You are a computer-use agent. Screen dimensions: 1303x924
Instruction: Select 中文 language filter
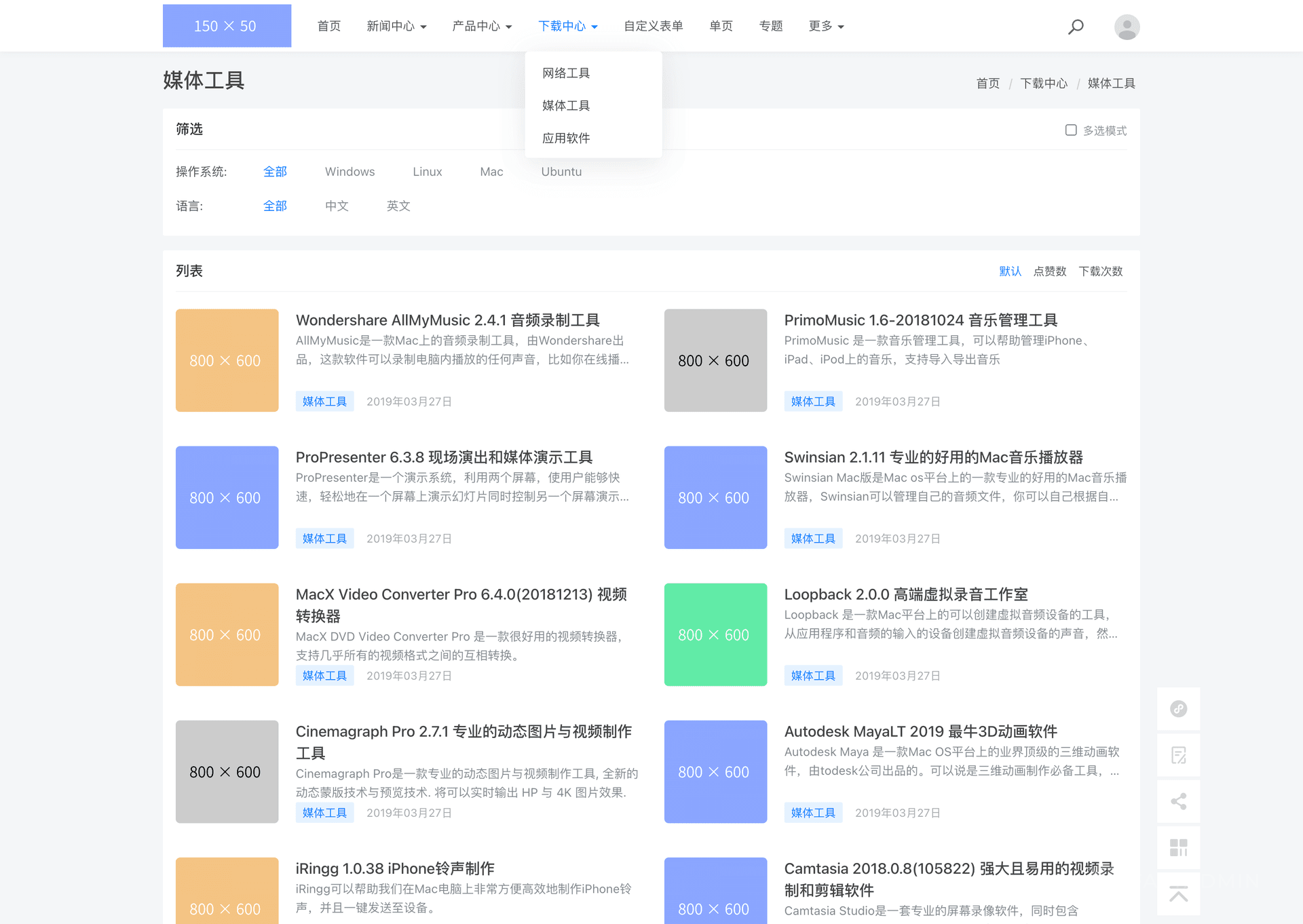(337, 206)
